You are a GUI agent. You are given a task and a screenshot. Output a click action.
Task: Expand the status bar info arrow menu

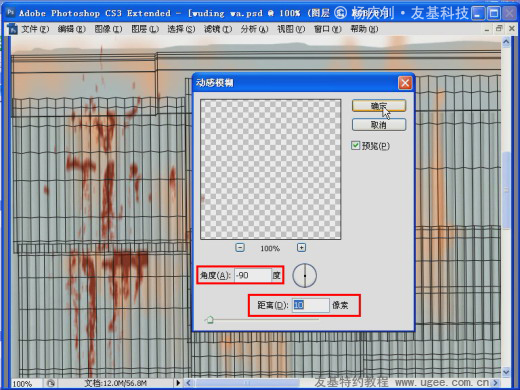(x=178, y=383)
